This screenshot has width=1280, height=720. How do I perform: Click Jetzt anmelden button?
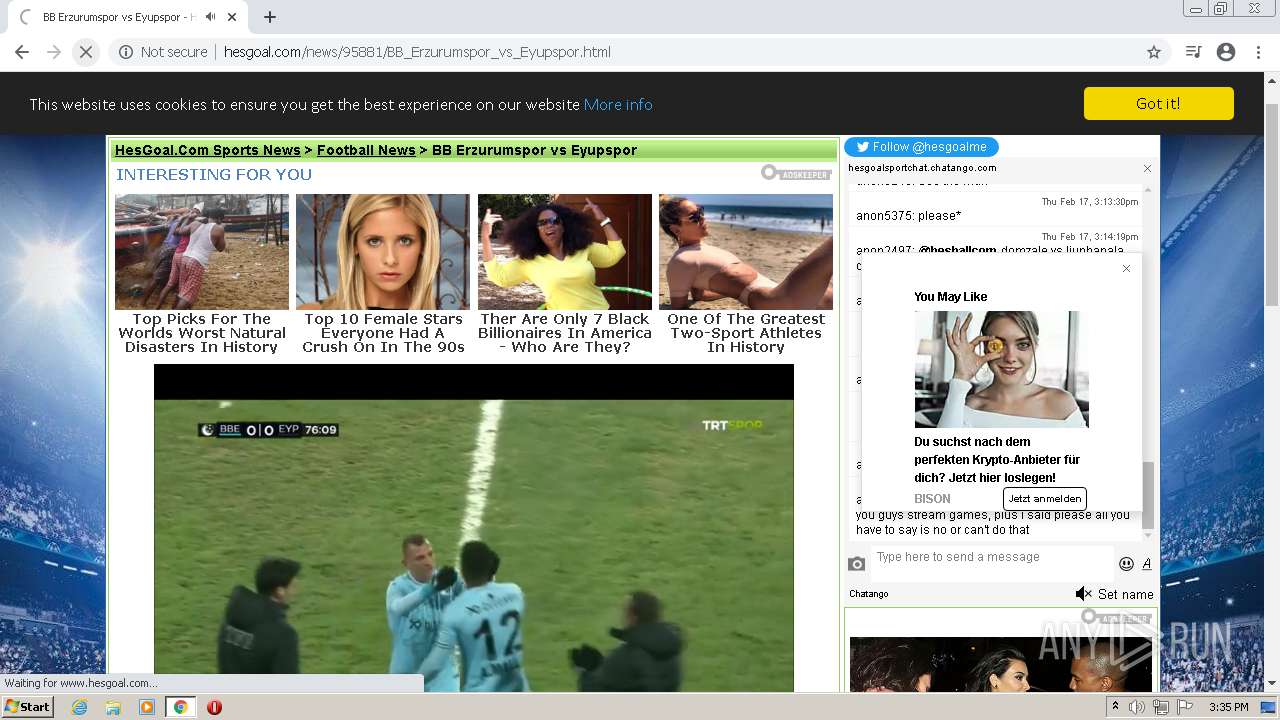point(1044,498)
